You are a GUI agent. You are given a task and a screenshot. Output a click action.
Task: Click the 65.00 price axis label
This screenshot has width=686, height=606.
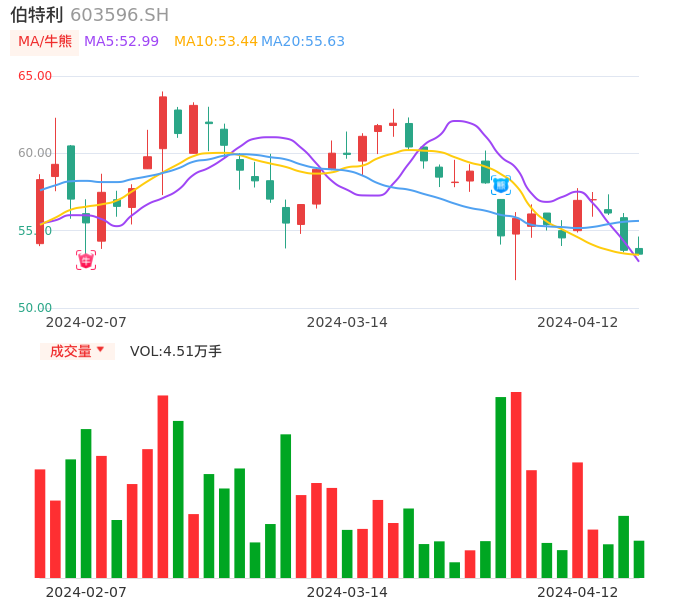(35, 76)
